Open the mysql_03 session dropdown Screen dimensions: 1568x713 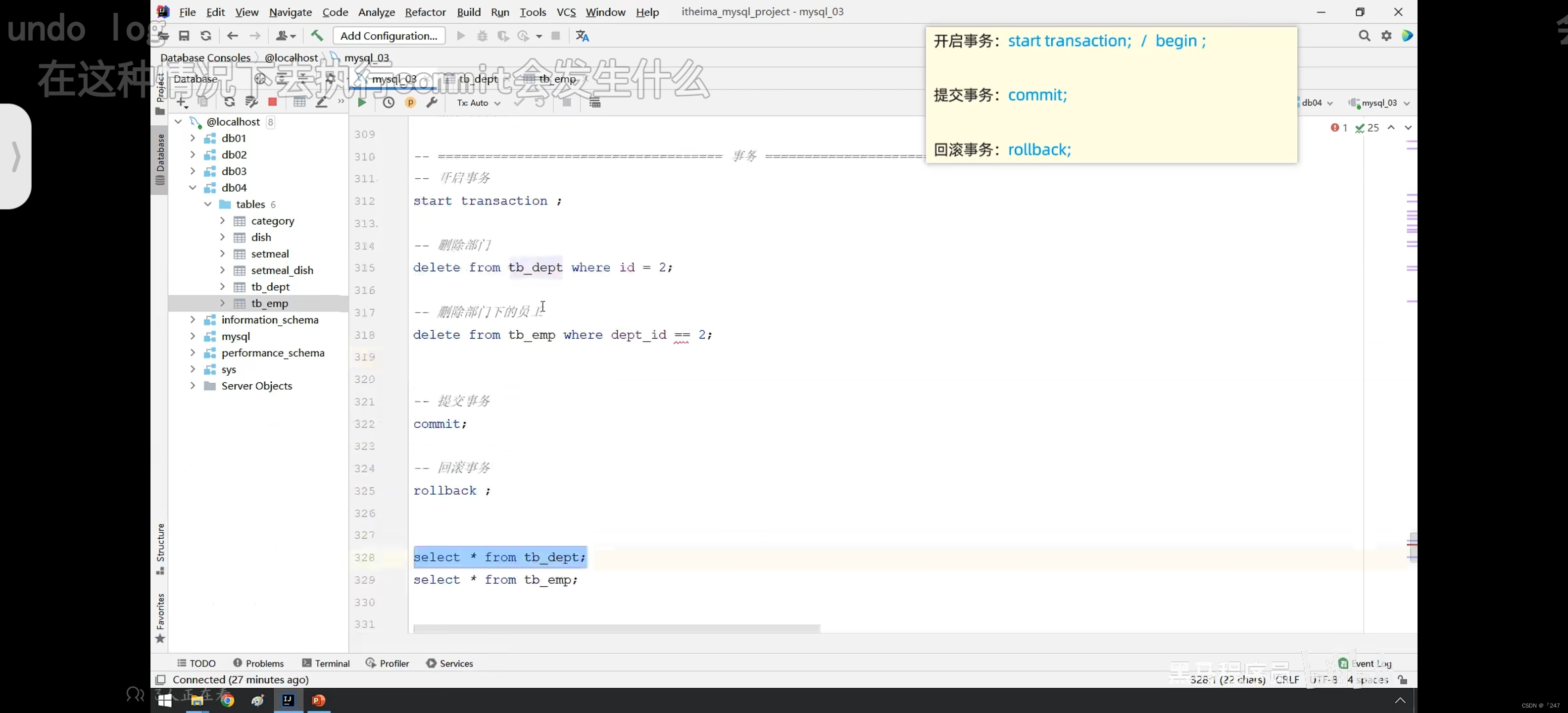pos(1379,103)
